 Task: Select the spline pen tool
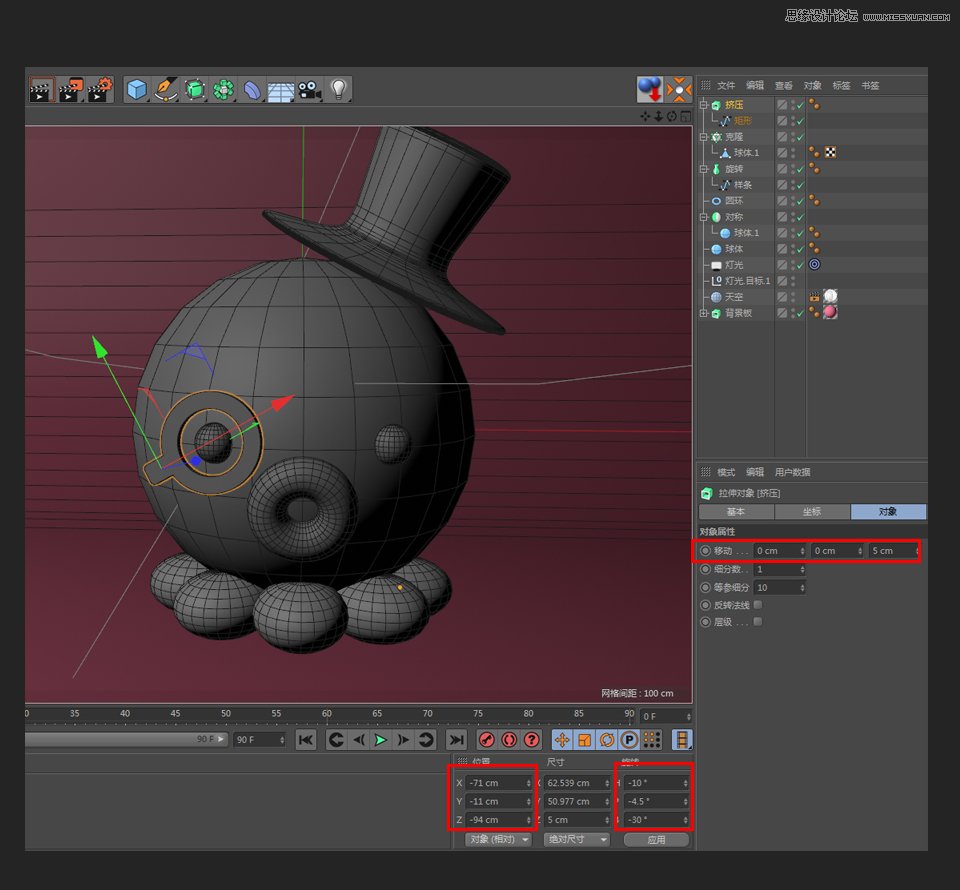click(x=166, y=90)
